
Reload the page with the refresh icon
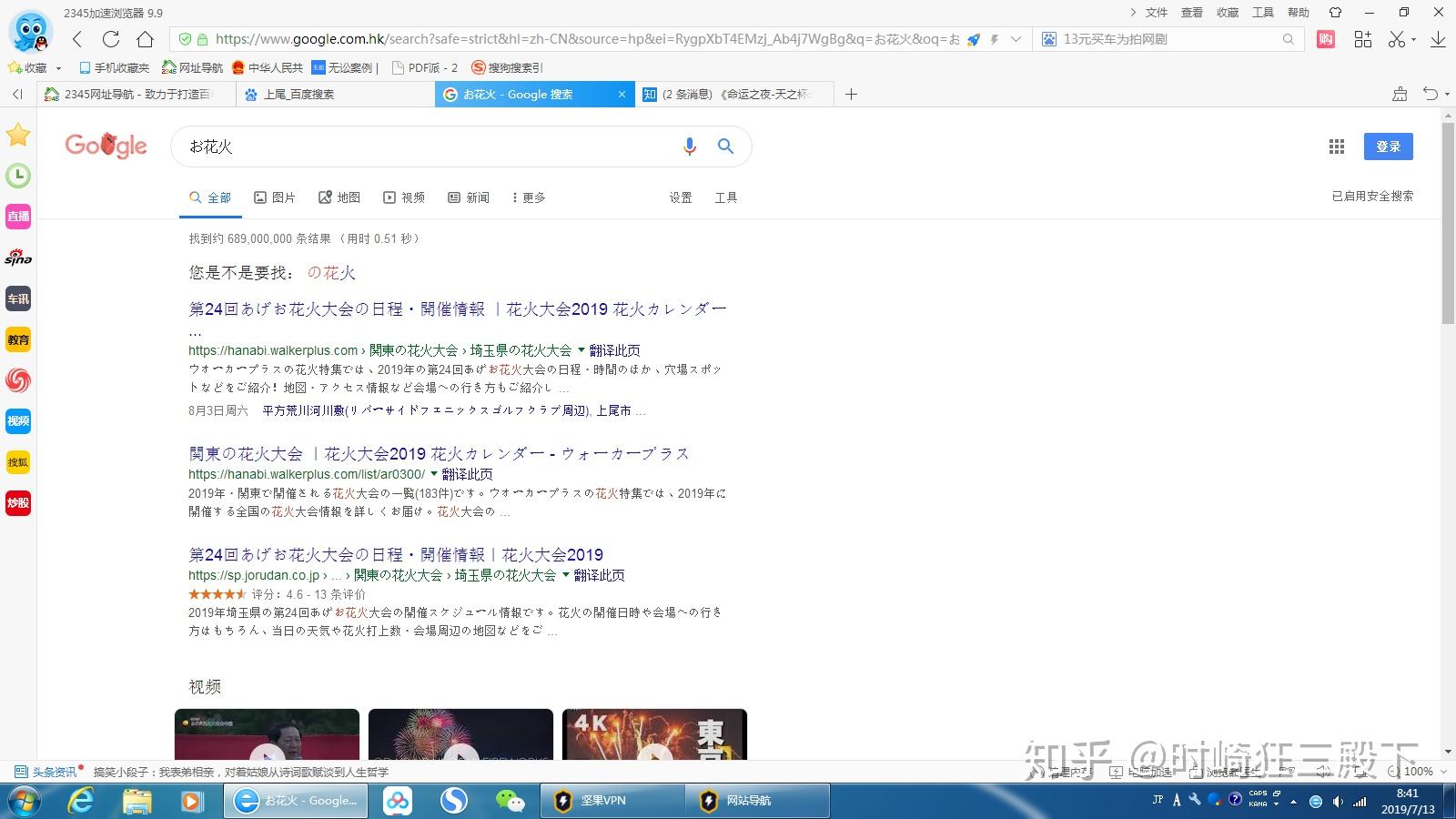tap(111, 39)
